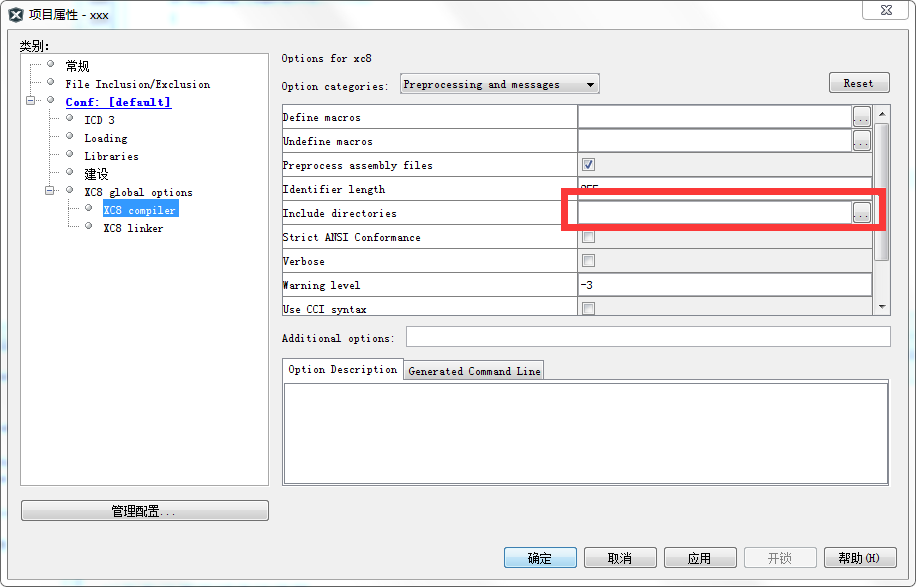Click options list scrollbar up arrow
The height and width of the screenshot is (587, 916).
882,113
